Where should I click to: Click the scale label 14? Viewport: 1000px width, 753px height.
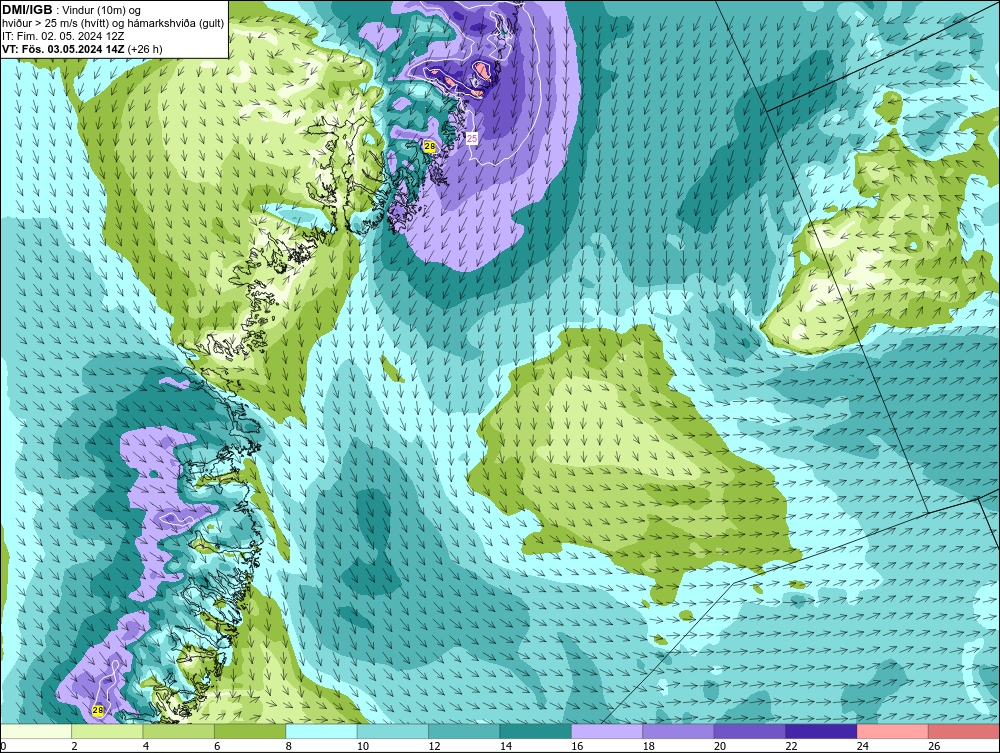(x=506, y=746)
